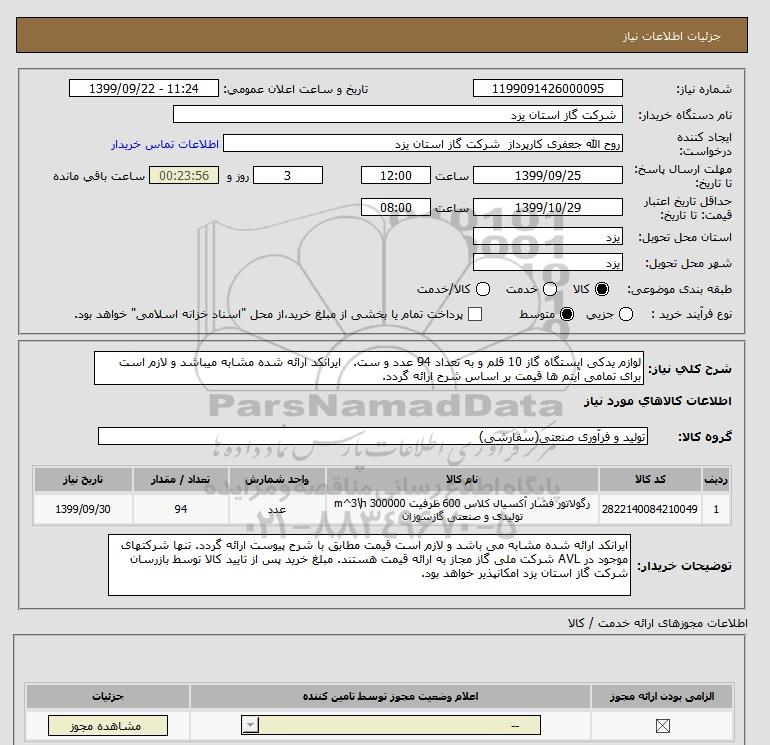The width and height of the screenshot is (770, 745).
Task: Click the مشاهده مجوز button
Action: coord(108,725)
